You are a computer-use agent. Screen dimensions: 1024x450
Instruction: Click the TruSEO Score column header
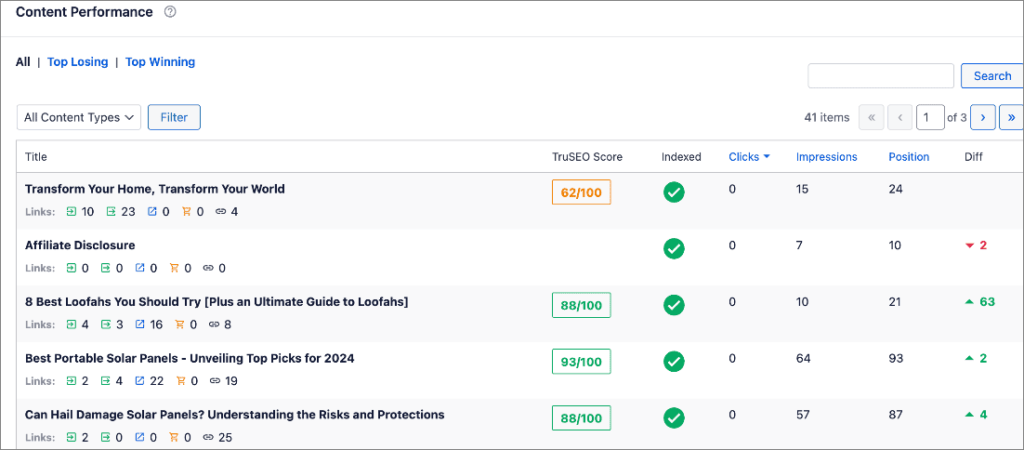point(587,157)
